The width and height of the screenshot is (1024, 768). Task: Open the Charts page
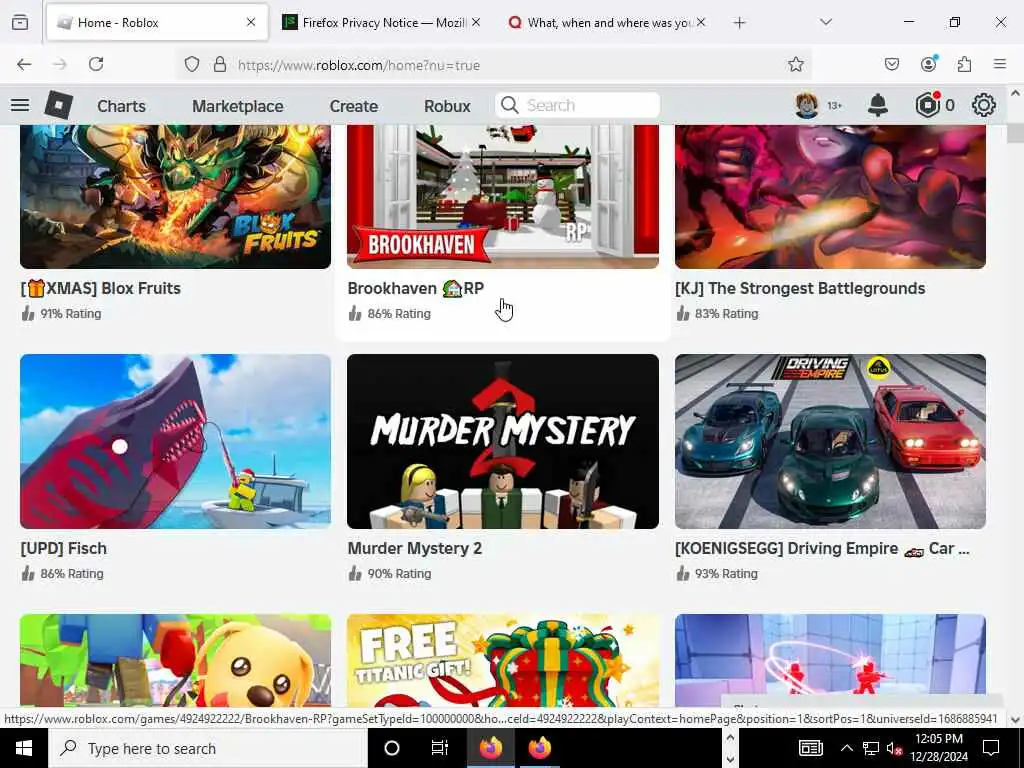(121, 106)
